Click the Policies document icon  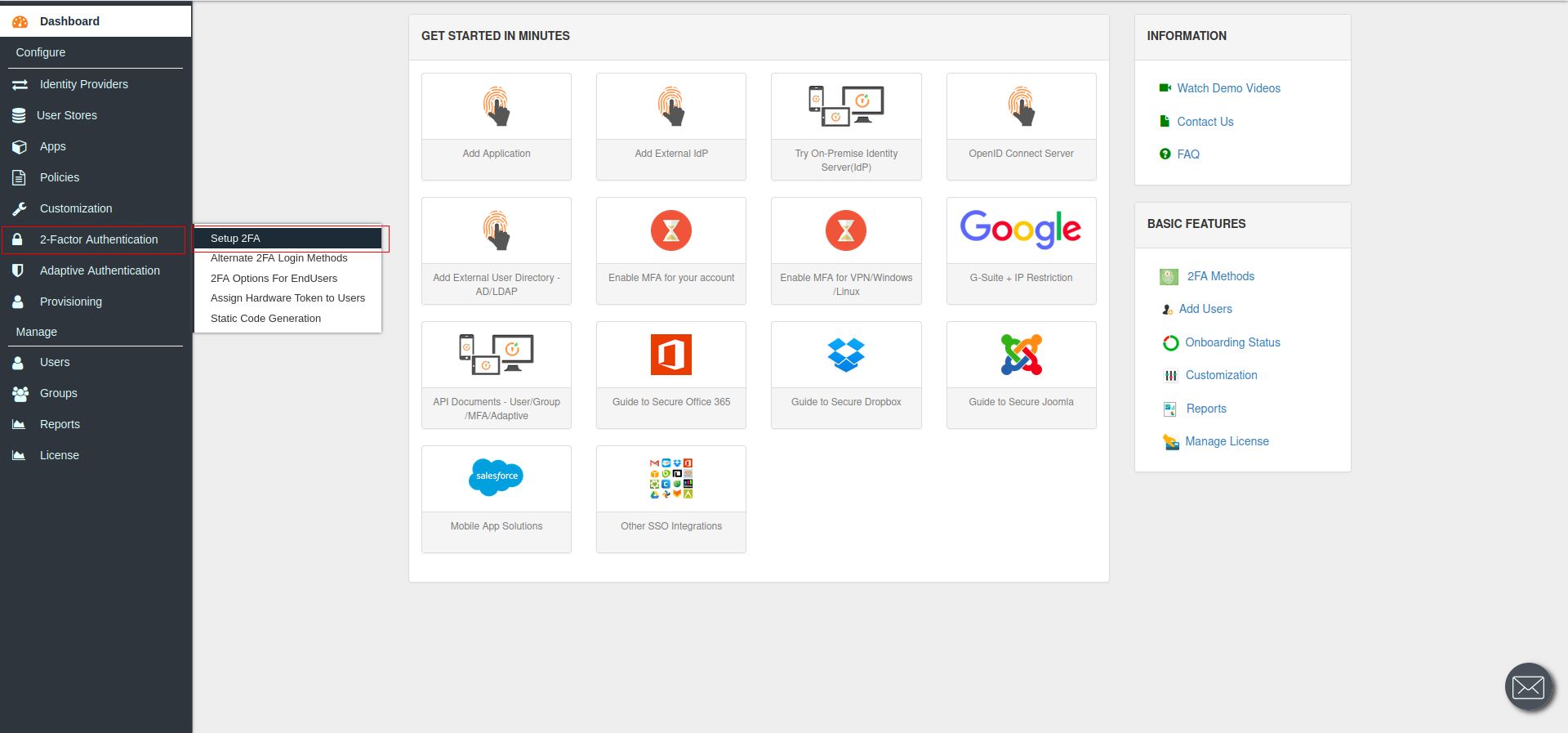click(x=19, y=177)
